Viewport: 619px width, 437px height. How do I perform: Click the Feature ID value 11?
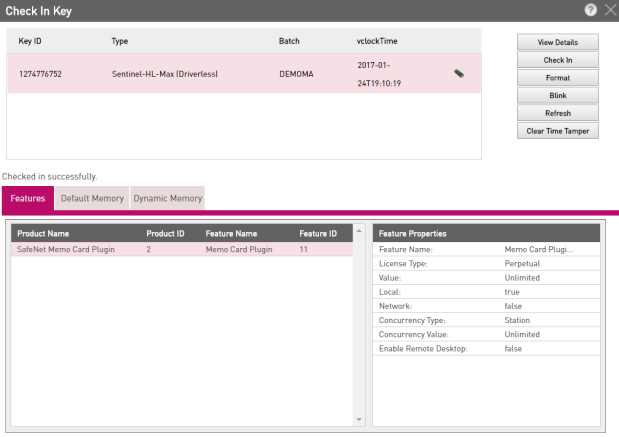pyautogui.click(x=303, y=249)
